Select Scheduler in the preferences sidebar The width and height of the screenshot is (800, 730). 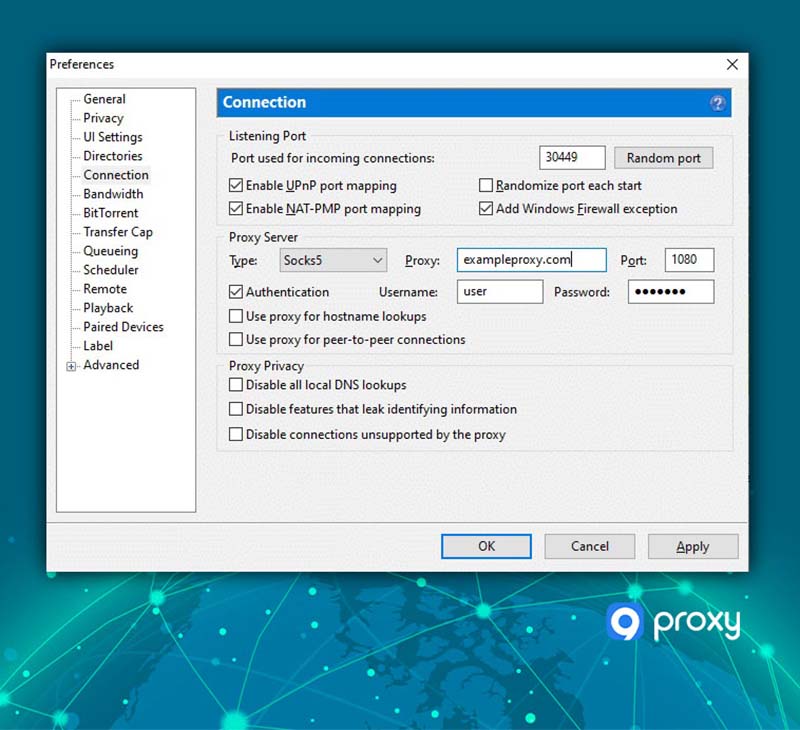[x=110, y=270]
